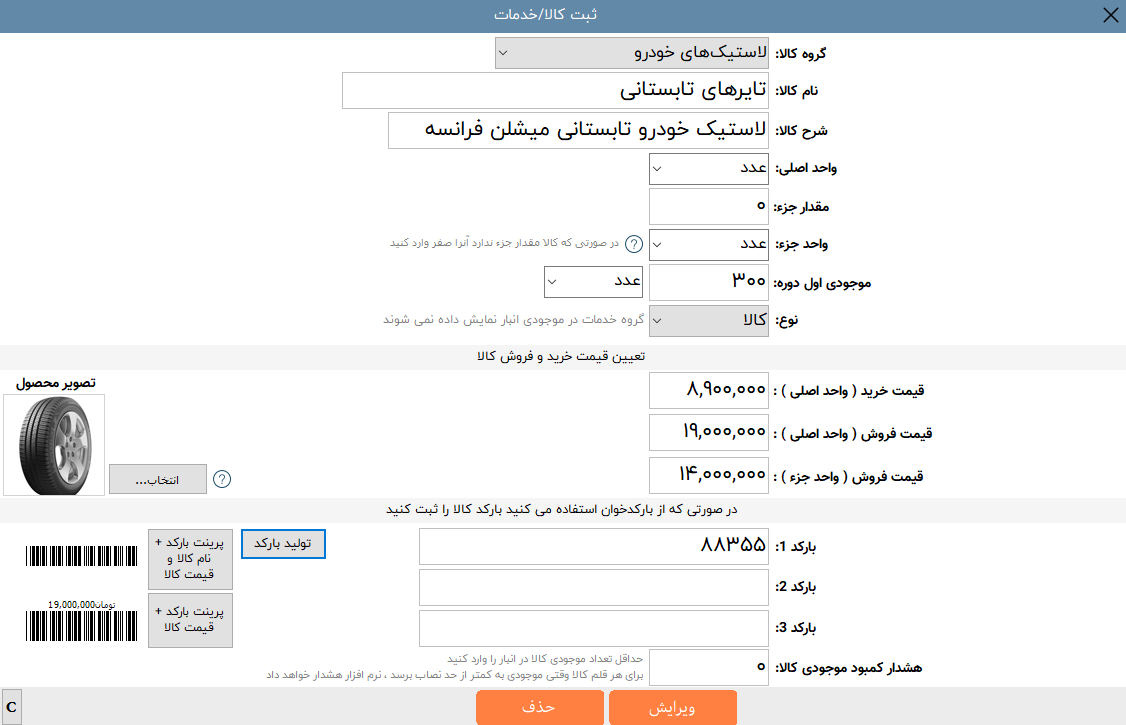The width and height of the screenshot is (1126, 725).
Task: Click the پرینت بارکد + قیمت کالا button
Action: (x=190, y=620)
